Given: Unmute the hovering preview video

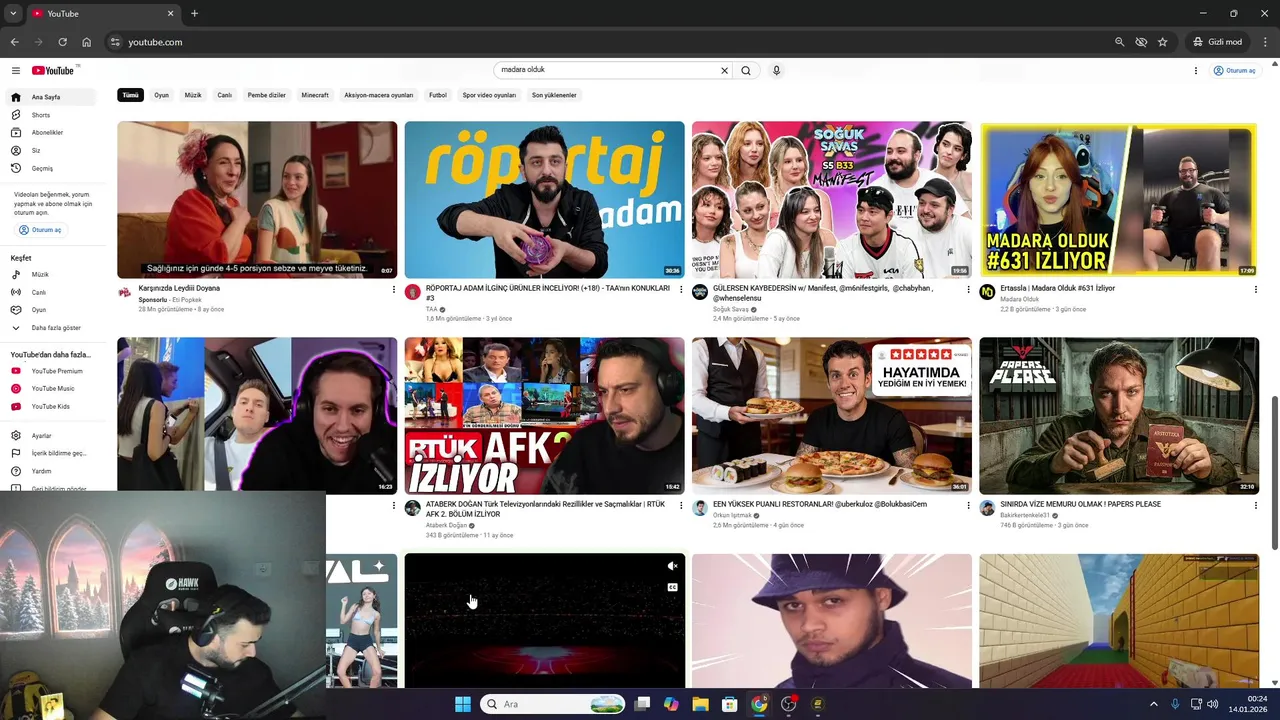Looking at the screenshot, I should [672, 566].
